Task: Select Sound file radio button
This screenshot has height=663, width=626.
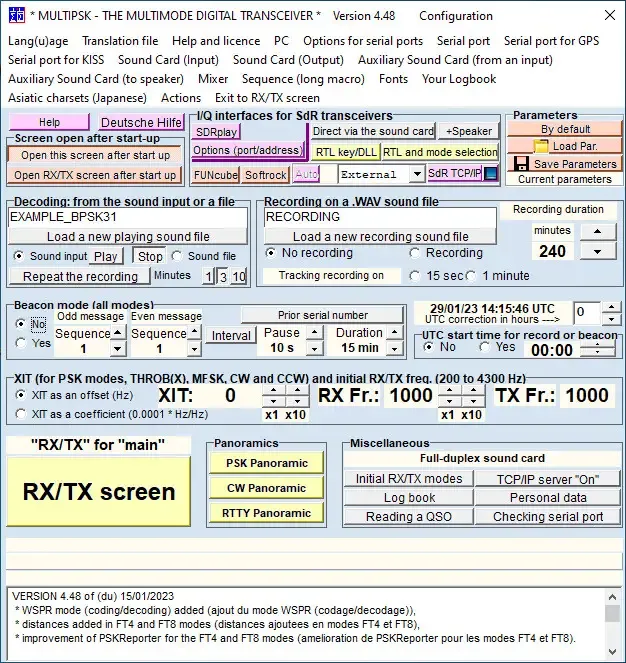Action: (177, 256)
